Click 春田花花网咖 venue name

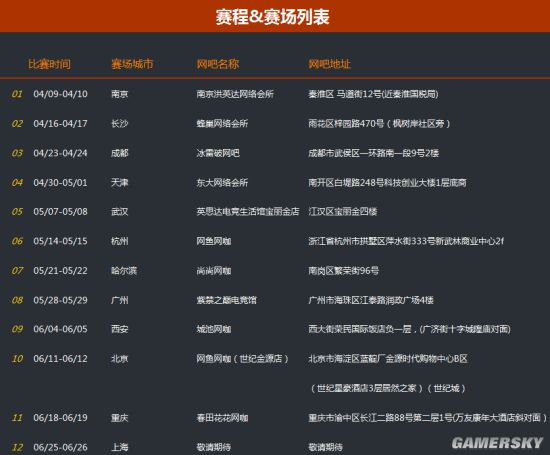(x=222, y=417)
